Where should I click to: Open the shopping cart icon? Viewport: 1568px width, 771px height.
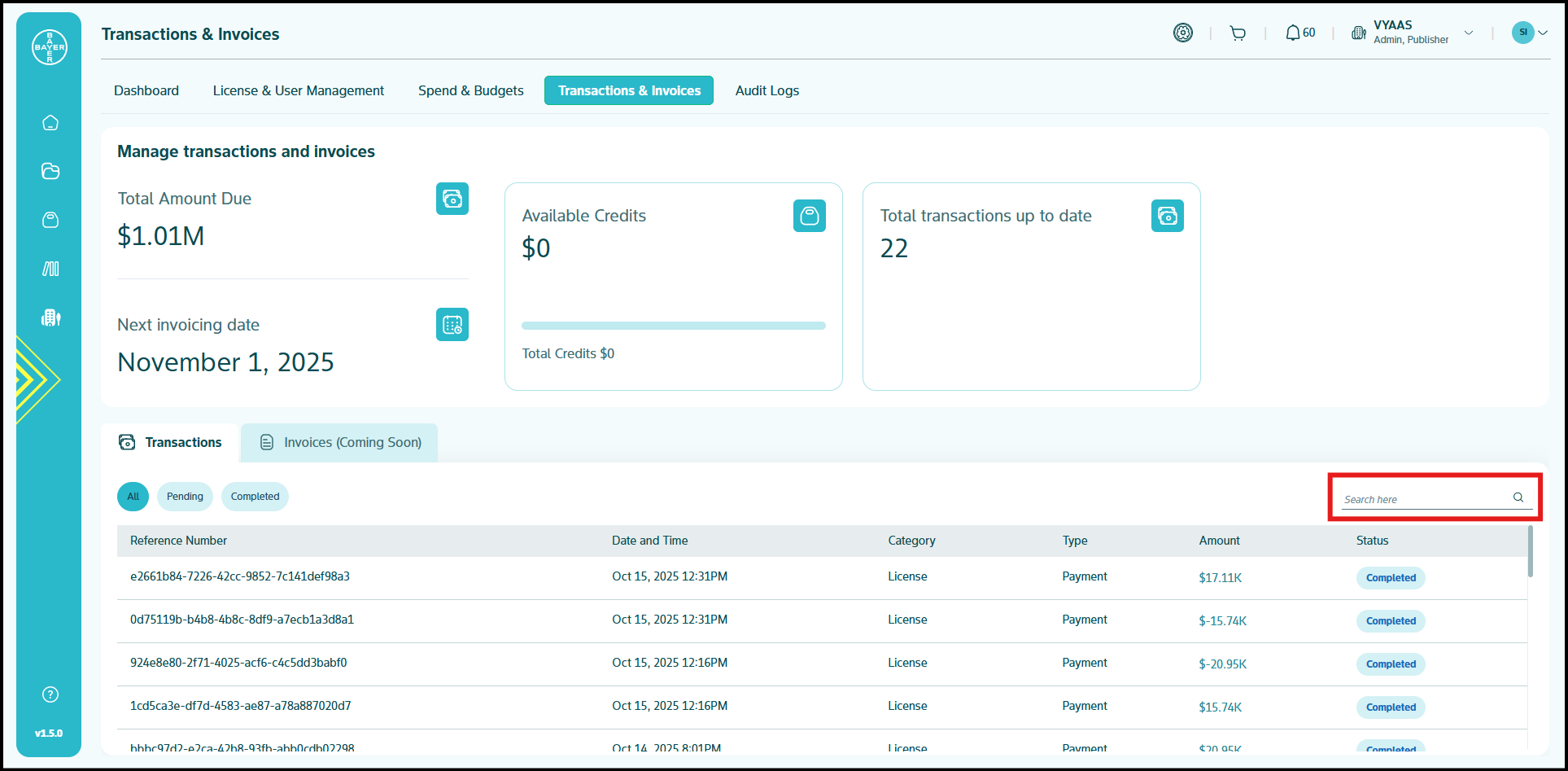1238,33
